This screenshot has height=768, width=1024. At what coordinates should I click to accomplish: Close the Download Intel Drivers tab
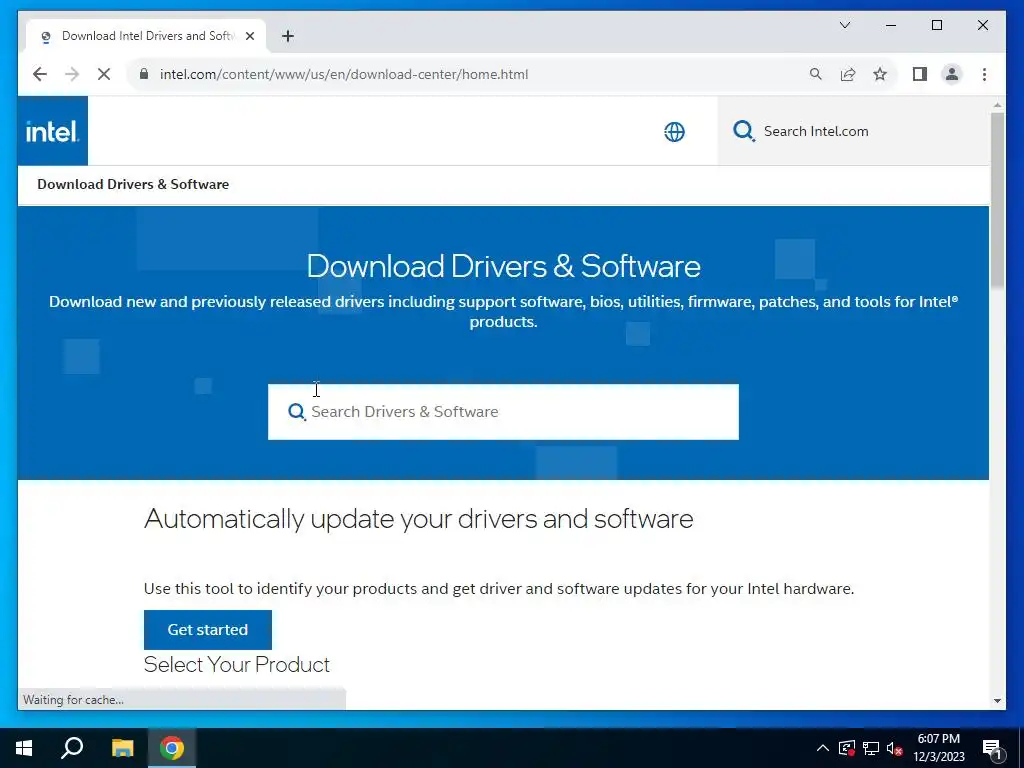(x=249, y=36)
